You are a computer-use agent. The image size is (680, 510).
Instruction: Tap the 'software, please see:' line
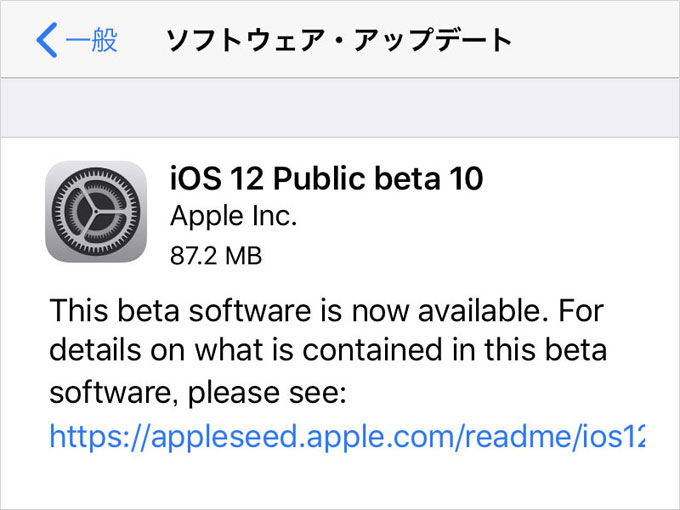198,392
